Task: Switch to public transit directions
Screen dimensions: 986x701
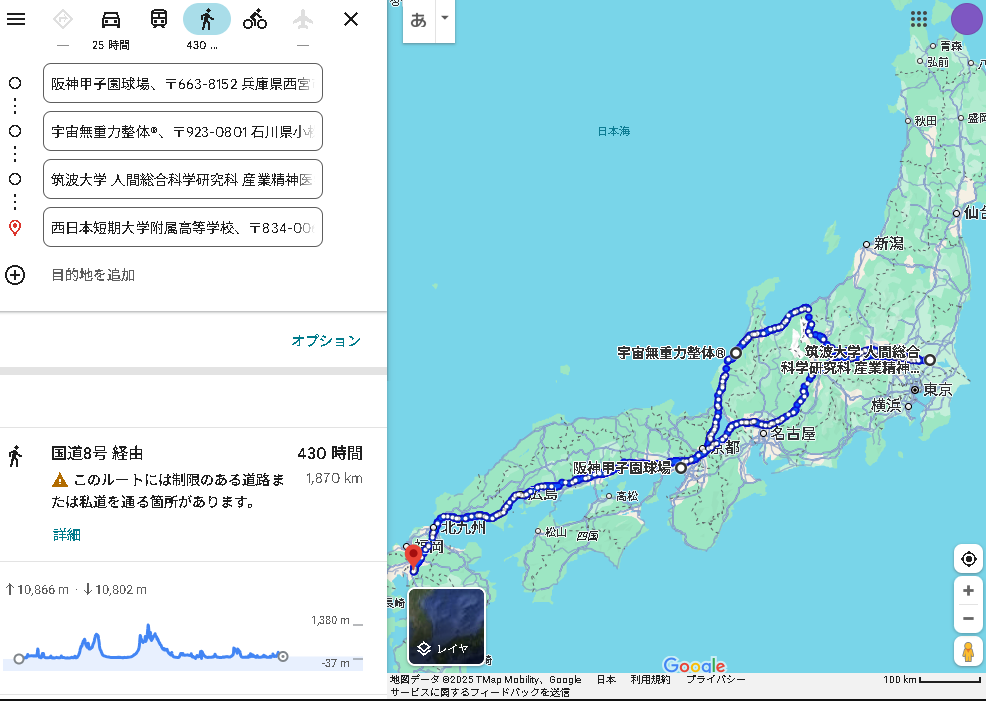Action: pyautogui.click(x=158, y=19)
